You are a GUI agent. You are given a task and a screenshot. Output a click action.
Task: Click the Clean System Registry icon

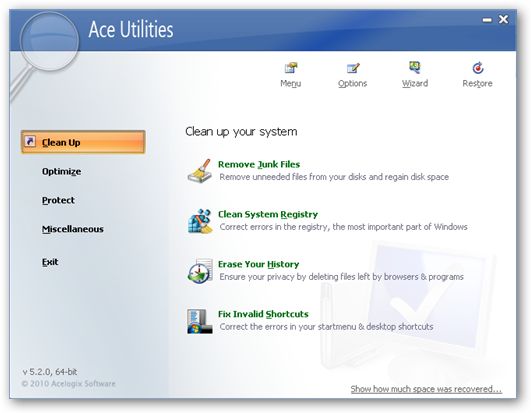point(200,221)
